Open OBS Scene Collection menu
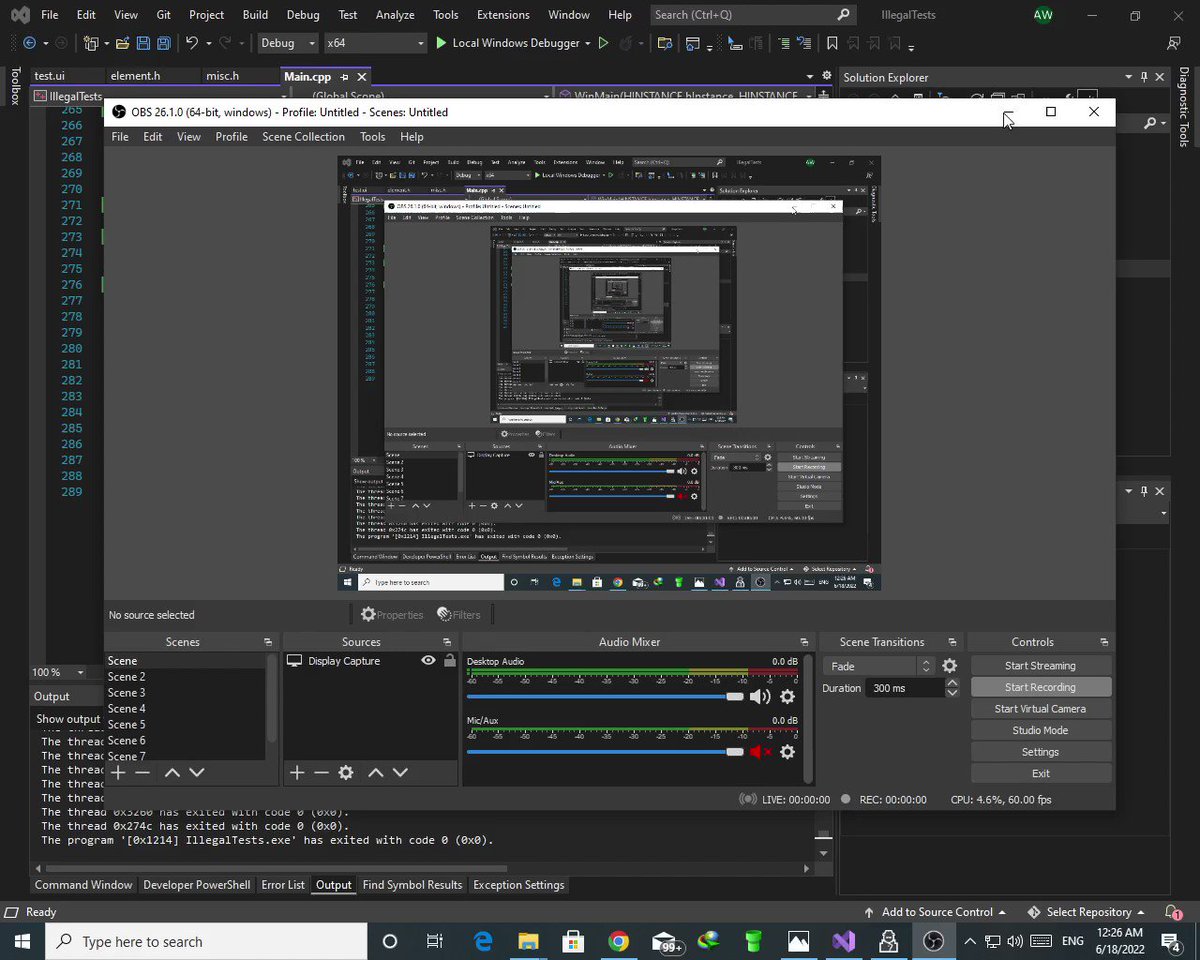Image resolution: width=1200 pixels, height=960 pixels. [x=303, y=137]
